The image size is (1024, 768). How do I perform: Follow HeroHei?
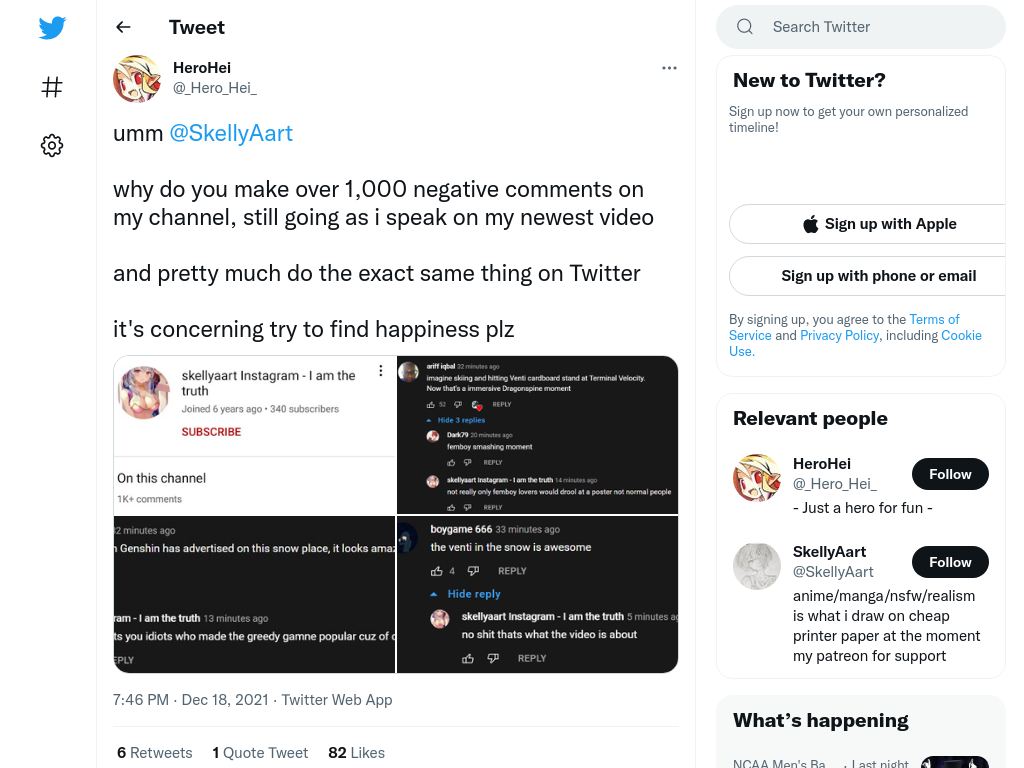point(950,474)
